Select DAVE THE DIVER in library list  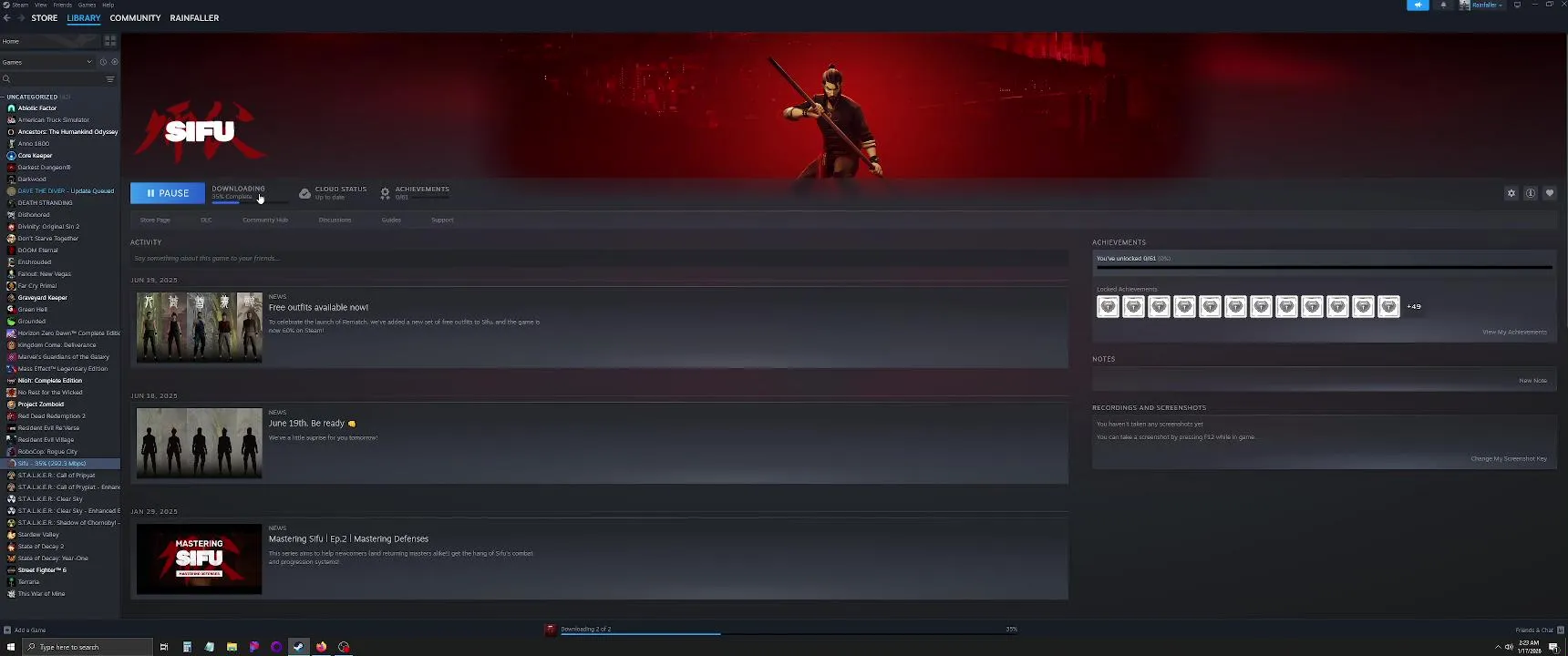(60, 191)
